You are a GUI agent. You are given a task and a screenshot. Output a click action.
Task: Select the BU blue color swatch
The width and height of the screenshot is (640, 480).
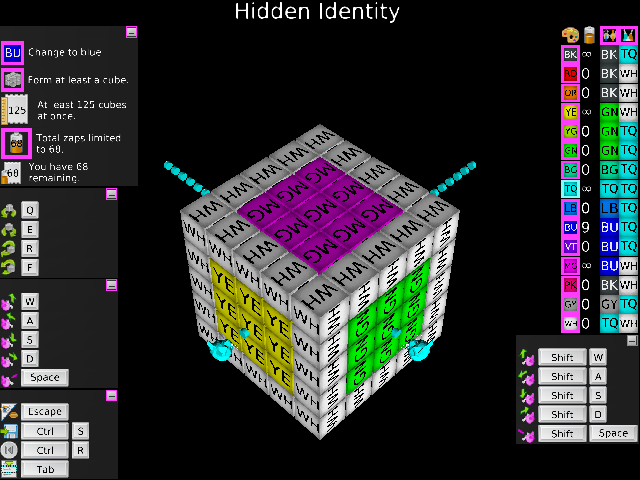pyautogui.click(x=570, y=228)
